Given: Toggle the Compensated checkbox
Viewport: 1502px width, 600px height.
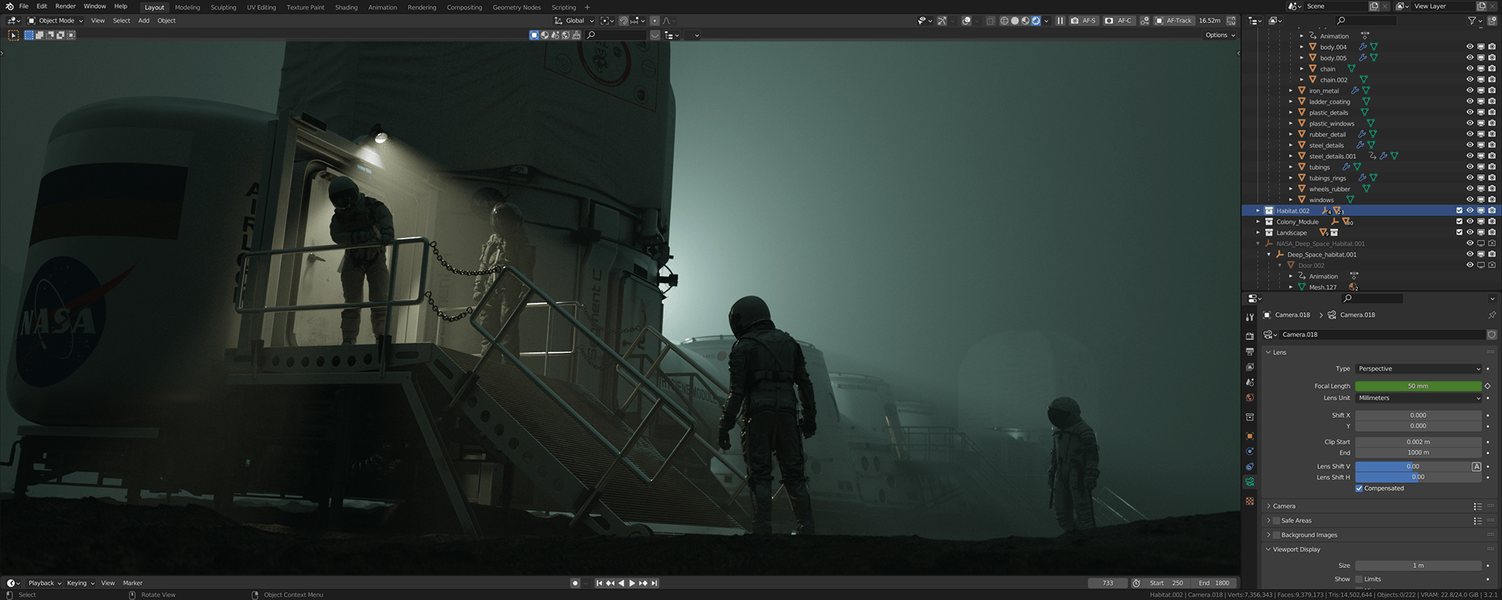Looking at the screenshot, I should [x=1359, y=488].
